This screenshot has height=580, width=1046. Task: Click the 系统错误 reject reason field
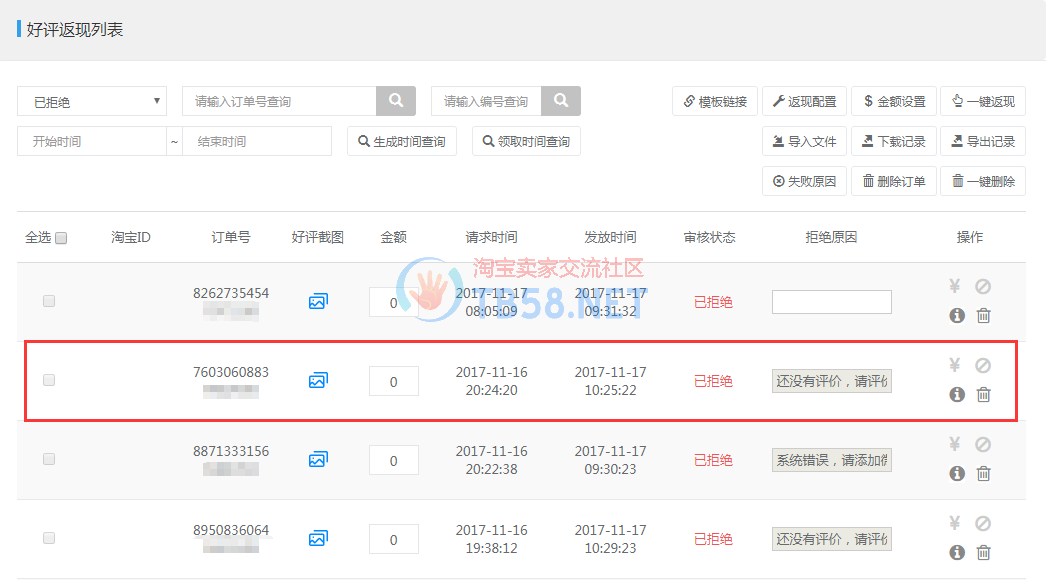pyautogui.click(x=832, y=460)
